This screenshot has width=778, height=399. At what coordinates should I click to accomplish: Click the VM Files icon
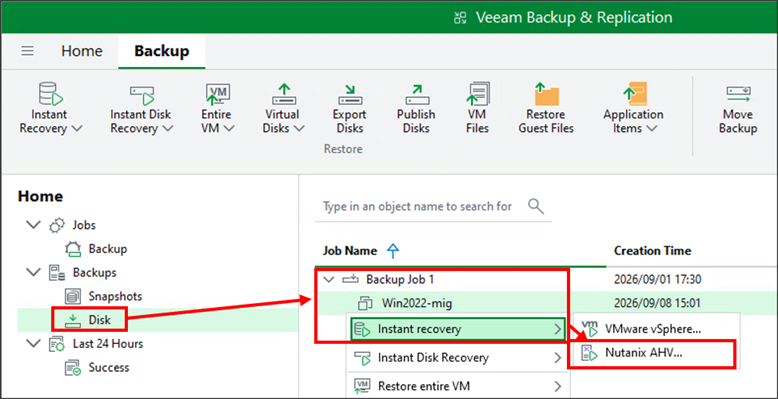pyautogui.click(x=478, y=94)
